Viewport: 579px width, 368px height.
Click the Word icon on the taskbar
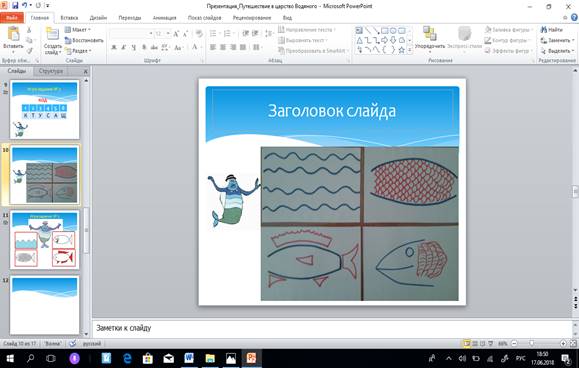click(189, 358)
